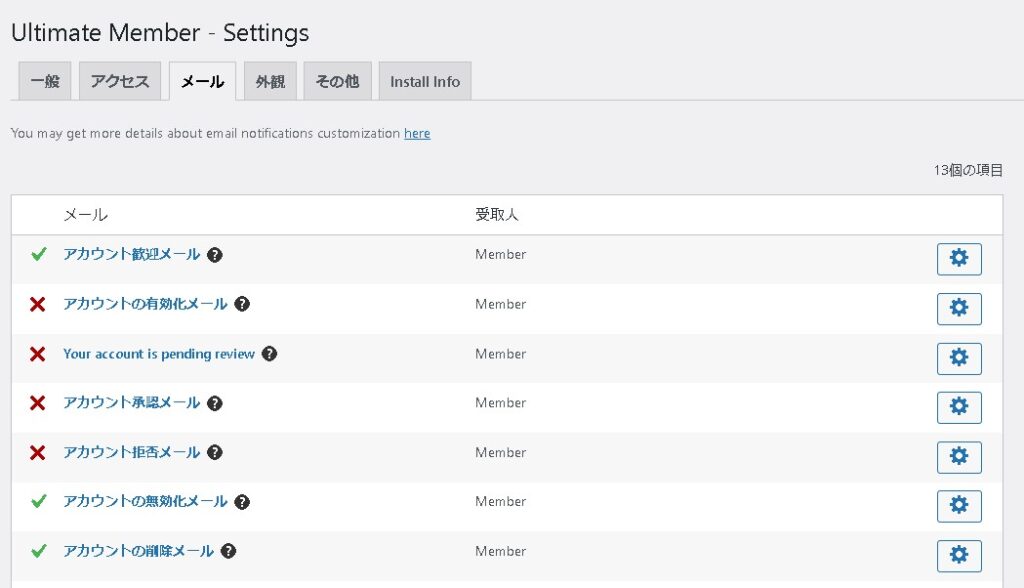Image resolution: width=1024 pixels, height=588 pixels.
Task: Click the red X status for アカウント承認メール
Action: tap(38, 403)
